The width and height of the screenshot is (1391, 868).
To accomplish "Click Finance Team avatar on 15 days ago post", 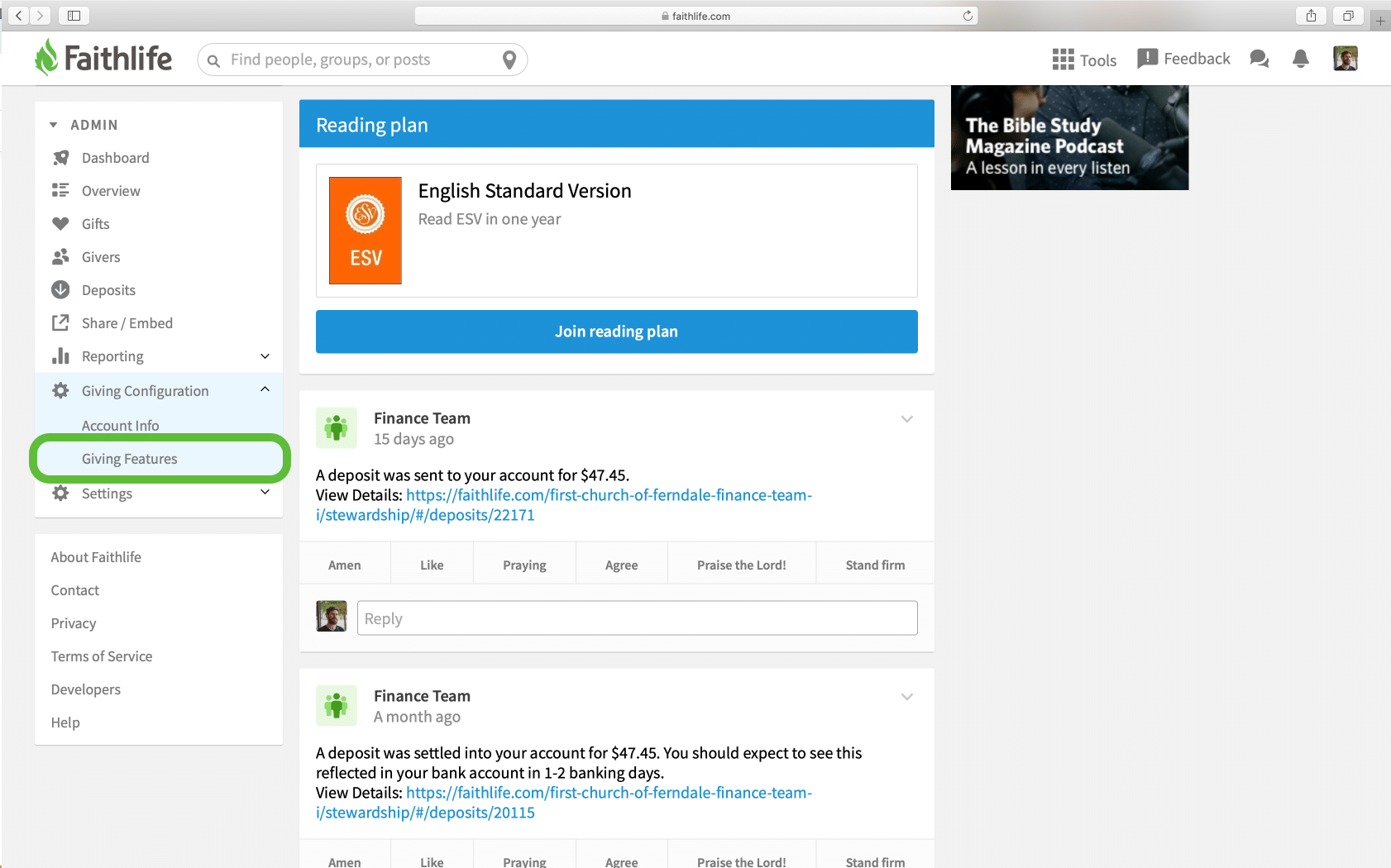I will [337, 427].
